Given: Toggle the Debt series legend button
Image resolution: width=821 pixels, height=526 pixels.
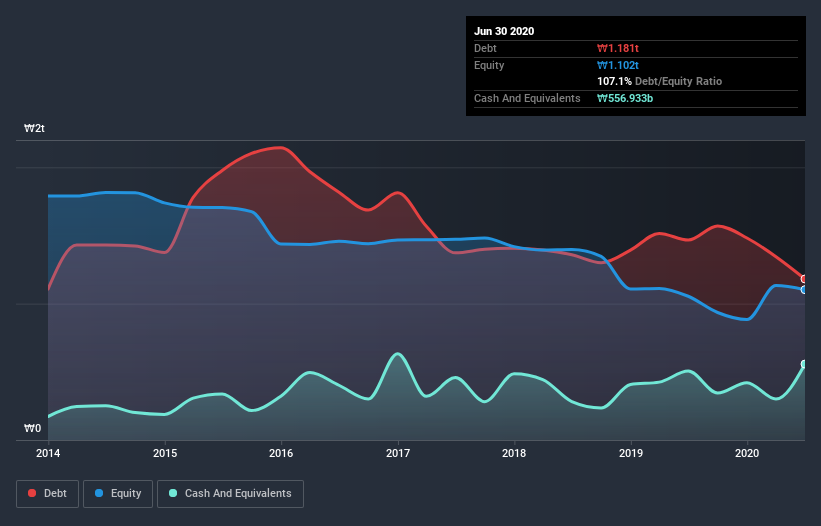Looking at the screenshot, I should (47, 494).
